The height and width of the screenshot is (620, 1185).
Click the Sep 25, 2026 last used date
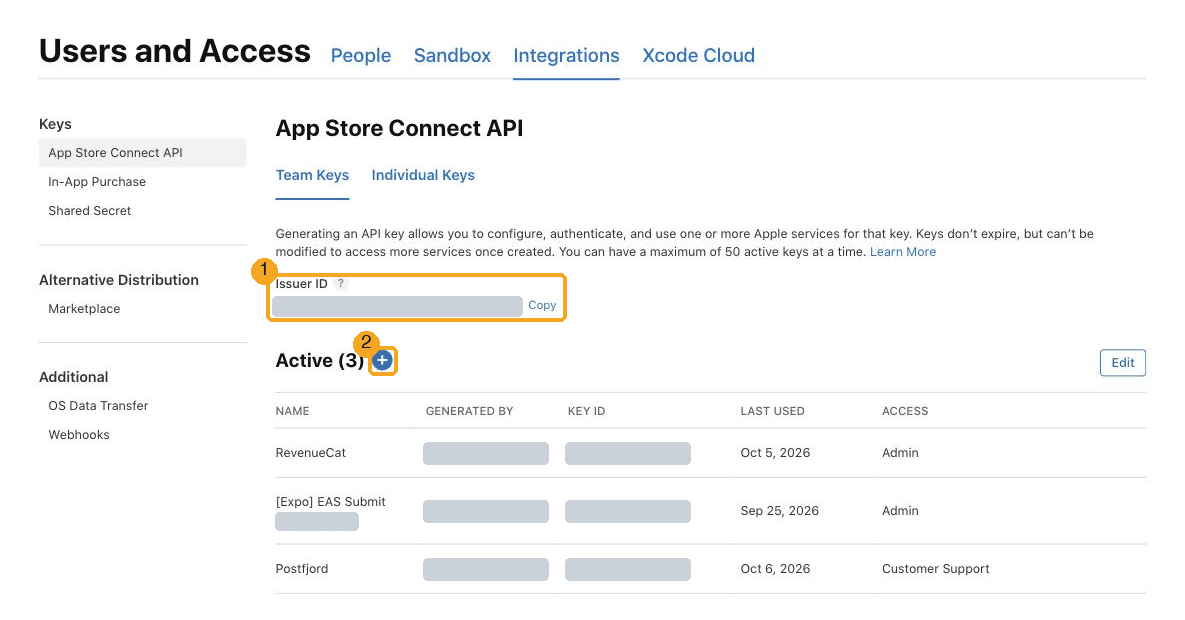click(779, 511)
